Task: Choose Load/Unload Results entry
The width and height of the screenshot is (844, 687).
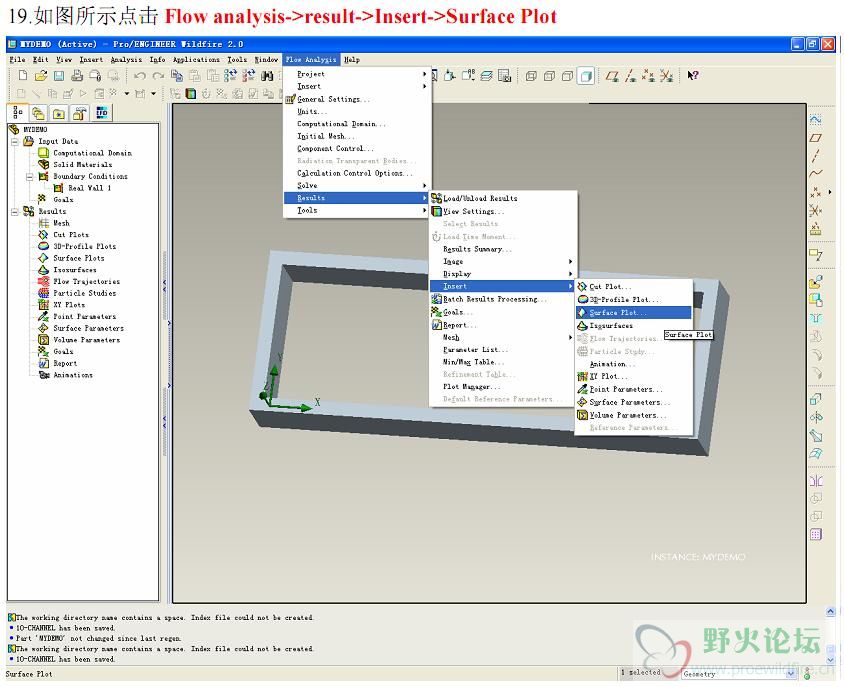Action: 502,198
